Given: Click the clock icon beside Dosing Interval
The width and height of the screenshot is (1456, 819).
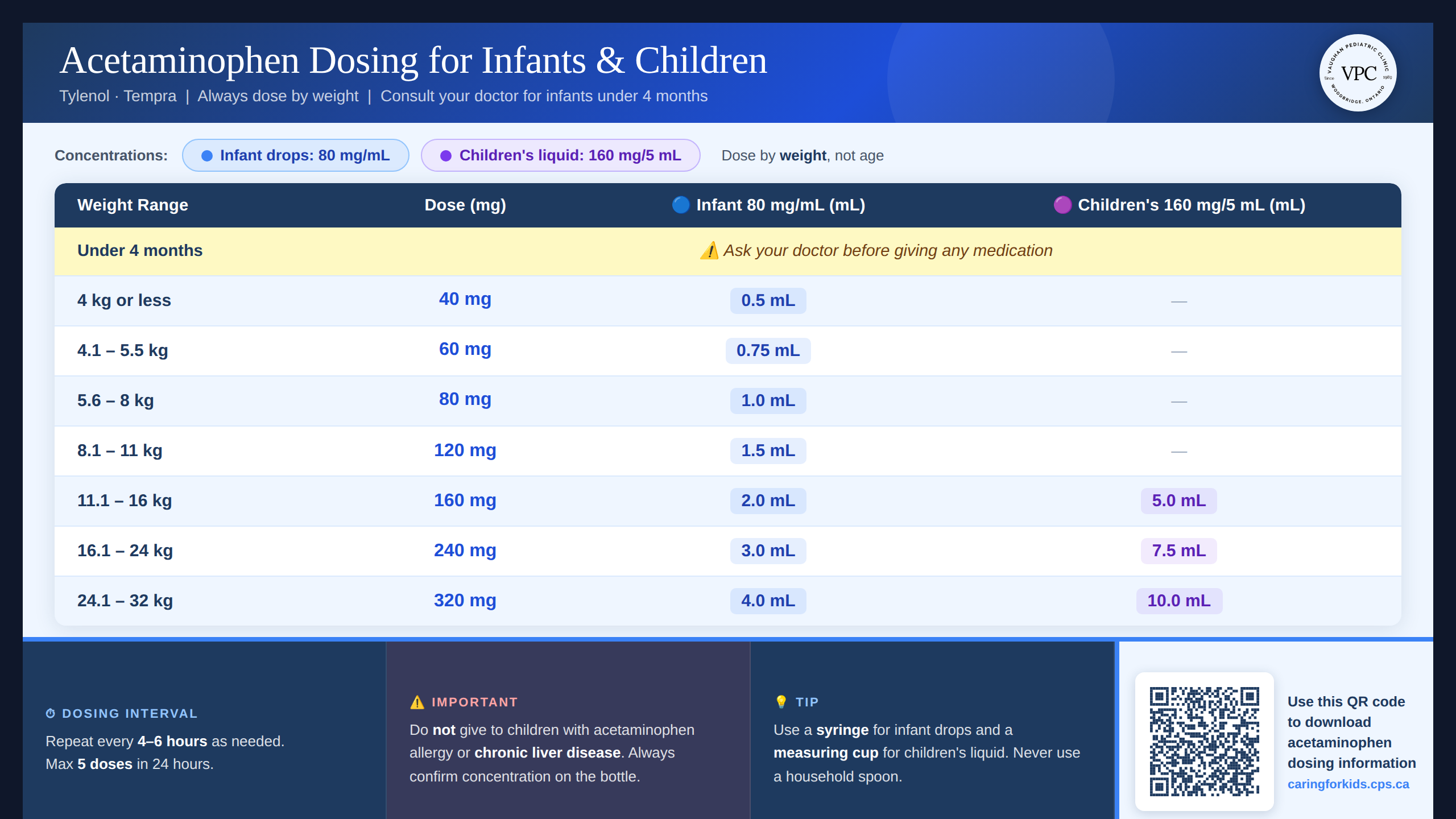Looking at the screenshot, I should [x=51, y=713].
